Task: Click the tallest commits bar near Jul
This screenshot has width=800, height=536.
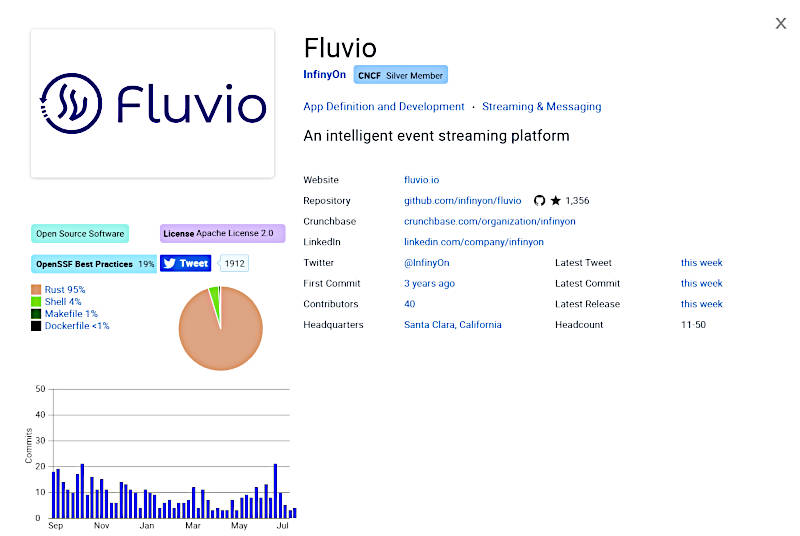Action: (276, 491)
